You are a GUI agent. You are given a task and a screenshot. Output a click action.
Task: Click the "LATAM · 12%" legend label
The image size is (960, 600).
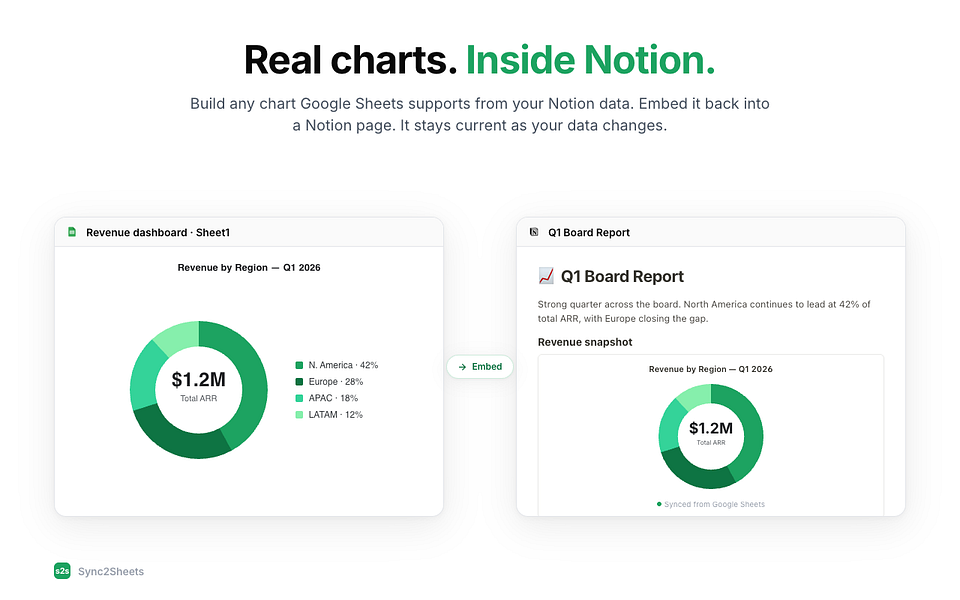(336, 415)
